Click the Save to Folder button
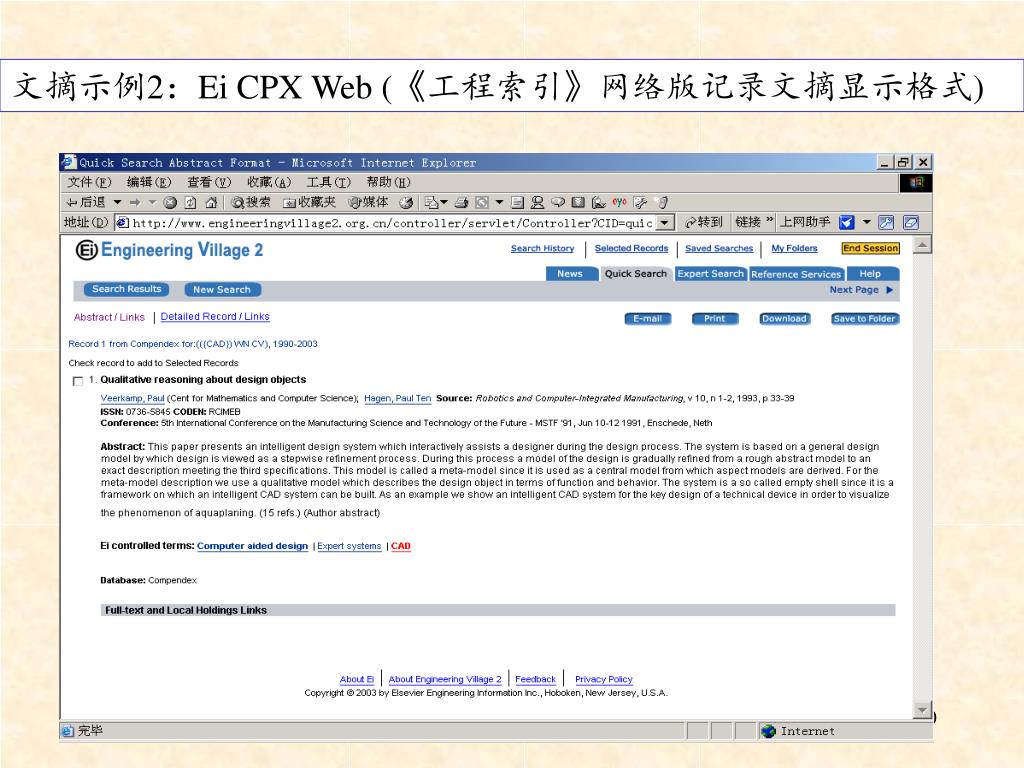The image size is (1024, 768). coord(864,319)
